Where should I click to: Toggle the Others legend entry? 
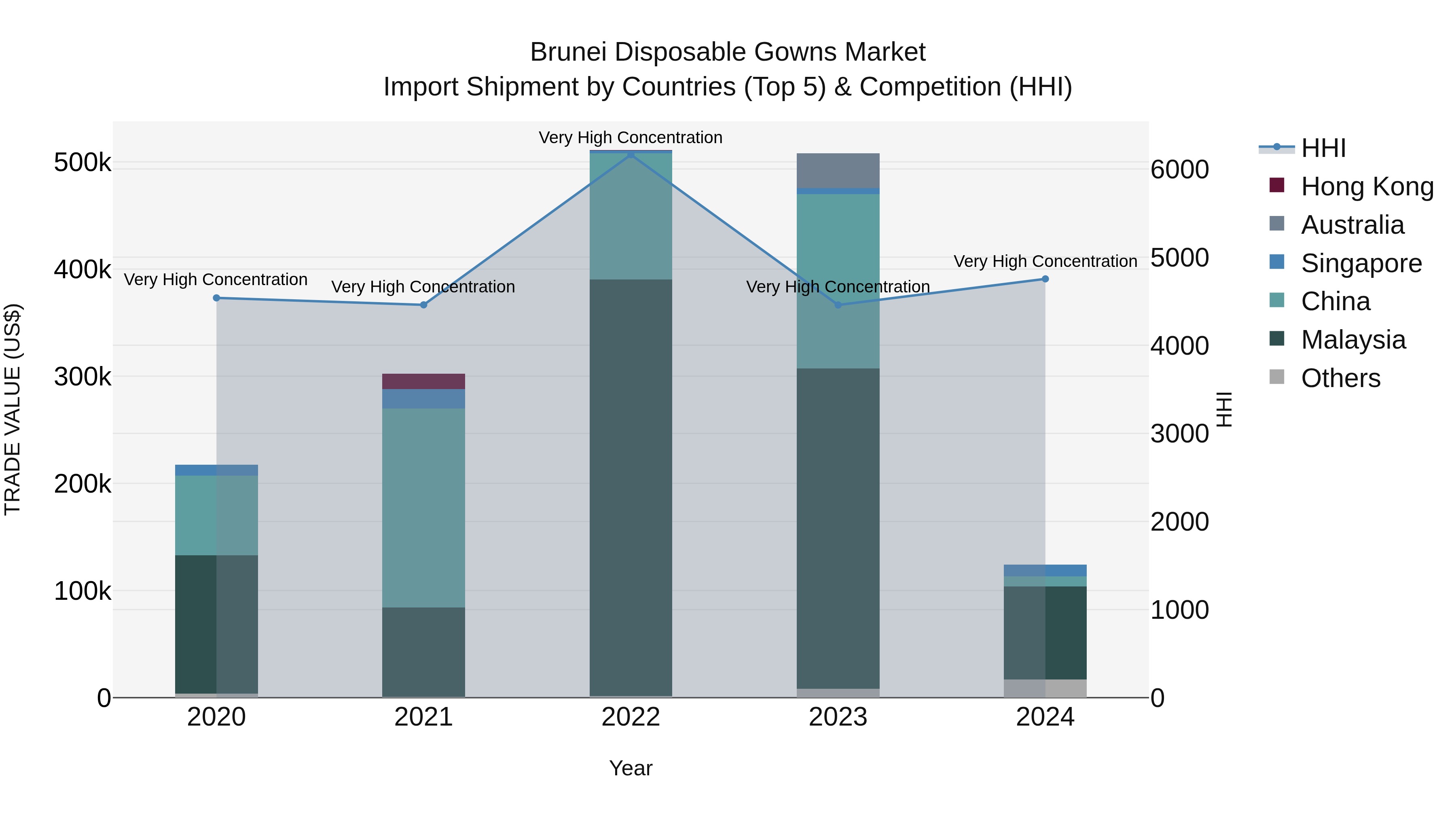(1325, 378)
